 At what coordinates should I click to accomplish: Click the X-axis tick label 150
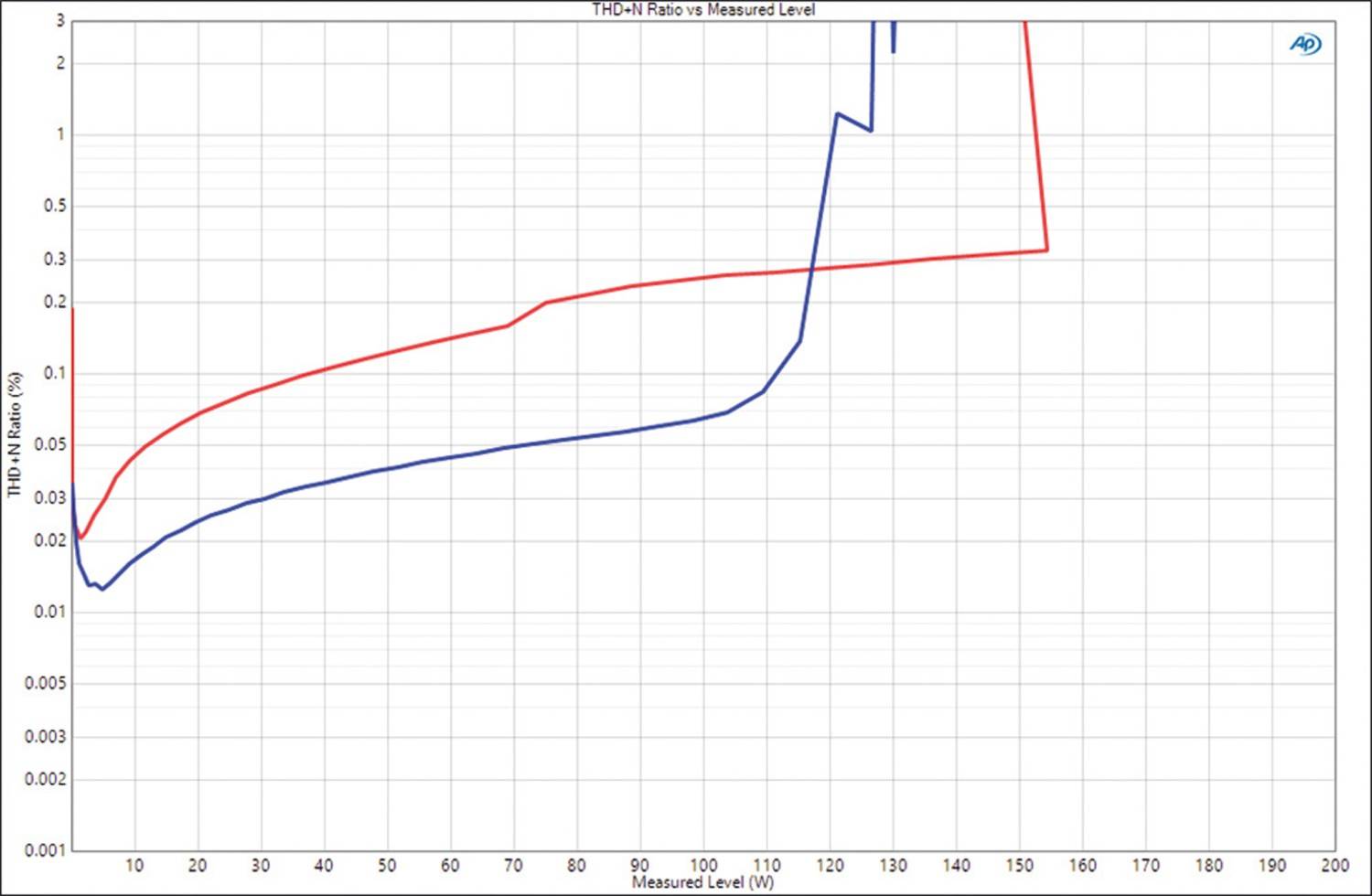1019,865
